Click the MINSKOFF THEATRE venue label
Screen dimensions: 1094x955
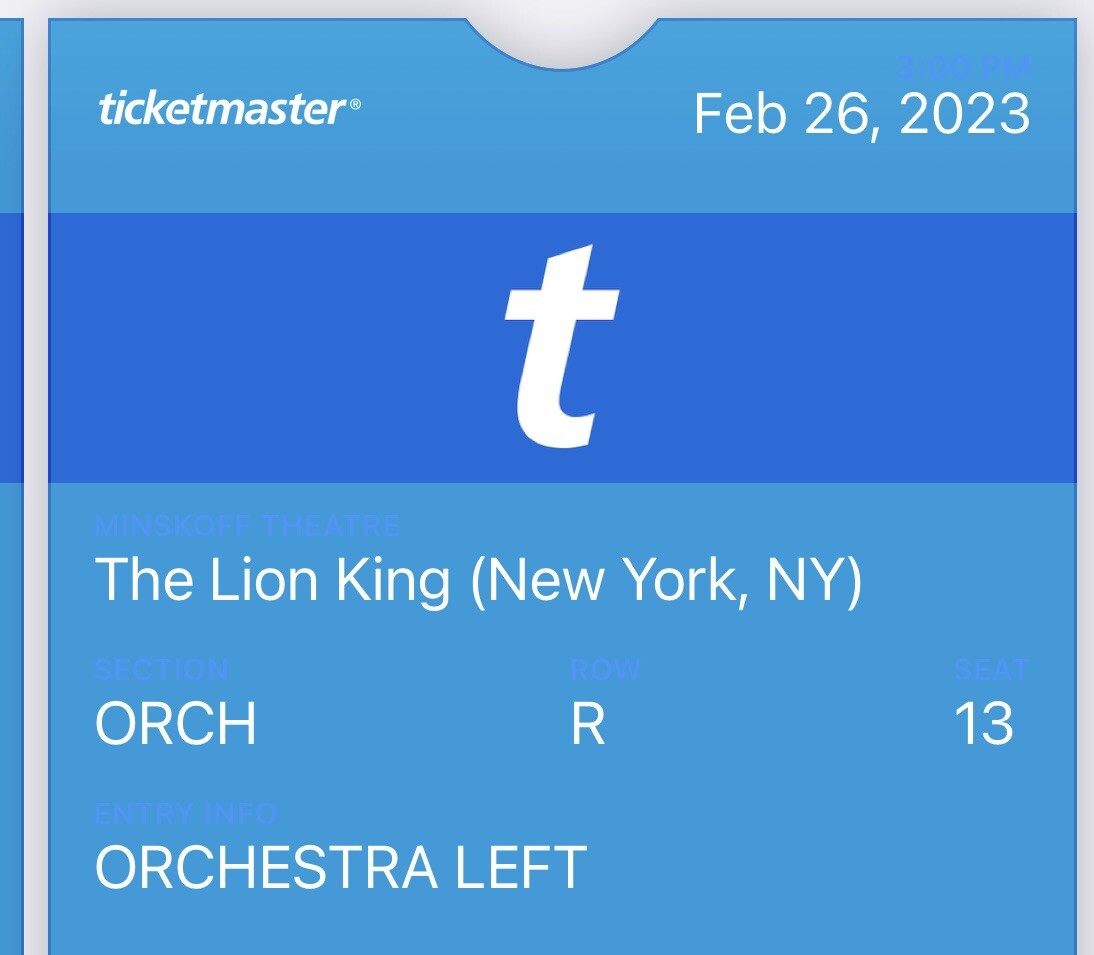coord(246,525)
